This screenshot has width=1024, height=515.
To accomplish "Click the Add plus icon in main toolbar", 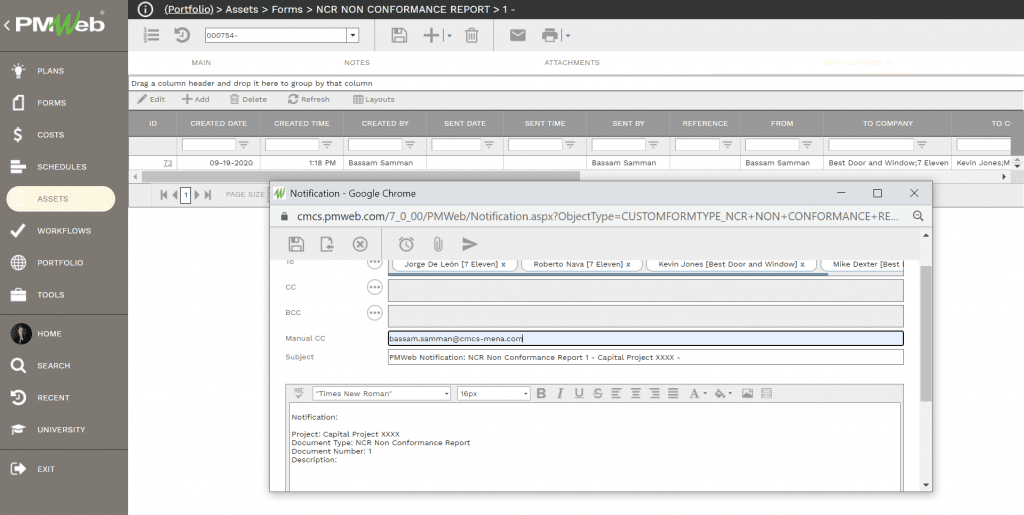I will point(432,35).
